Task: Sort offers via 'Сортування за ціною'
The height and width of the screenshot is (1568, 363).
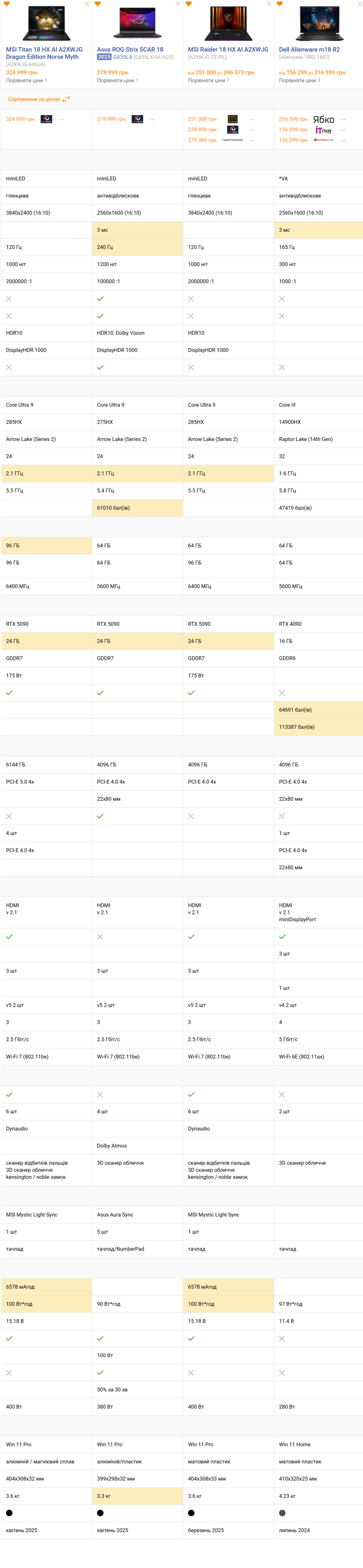Action: pos(39,99)
